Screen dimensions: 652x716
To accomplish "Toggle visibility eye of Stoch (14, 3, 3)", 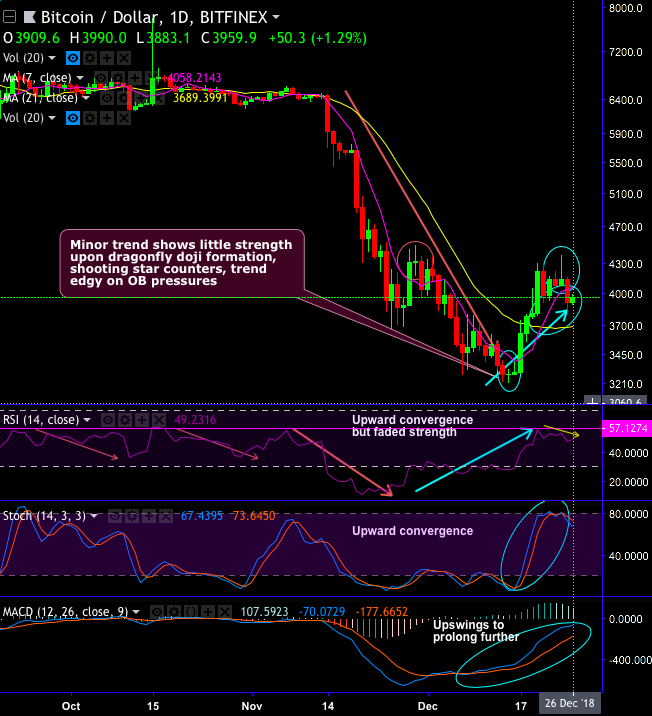I will point(115,516).
